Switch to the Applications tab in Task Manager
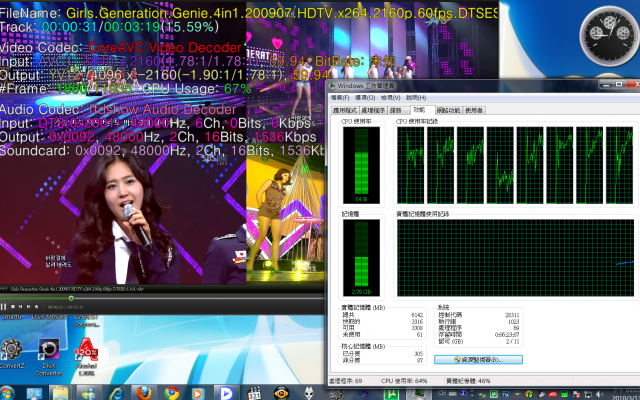 345,110
